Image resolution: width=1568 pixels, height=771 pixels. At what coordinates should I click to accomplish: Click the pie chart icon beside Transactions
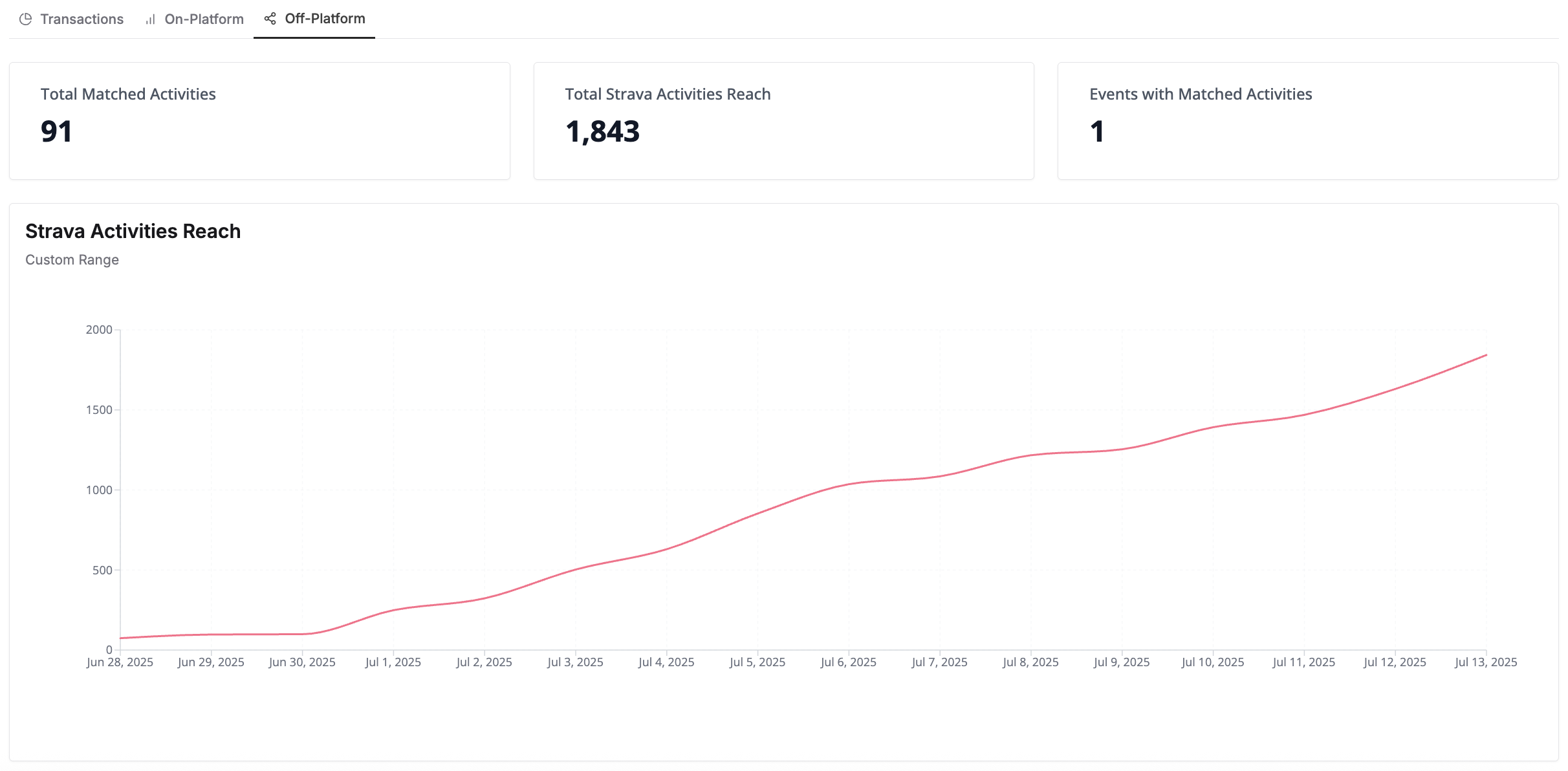click(x=25, y=19)
